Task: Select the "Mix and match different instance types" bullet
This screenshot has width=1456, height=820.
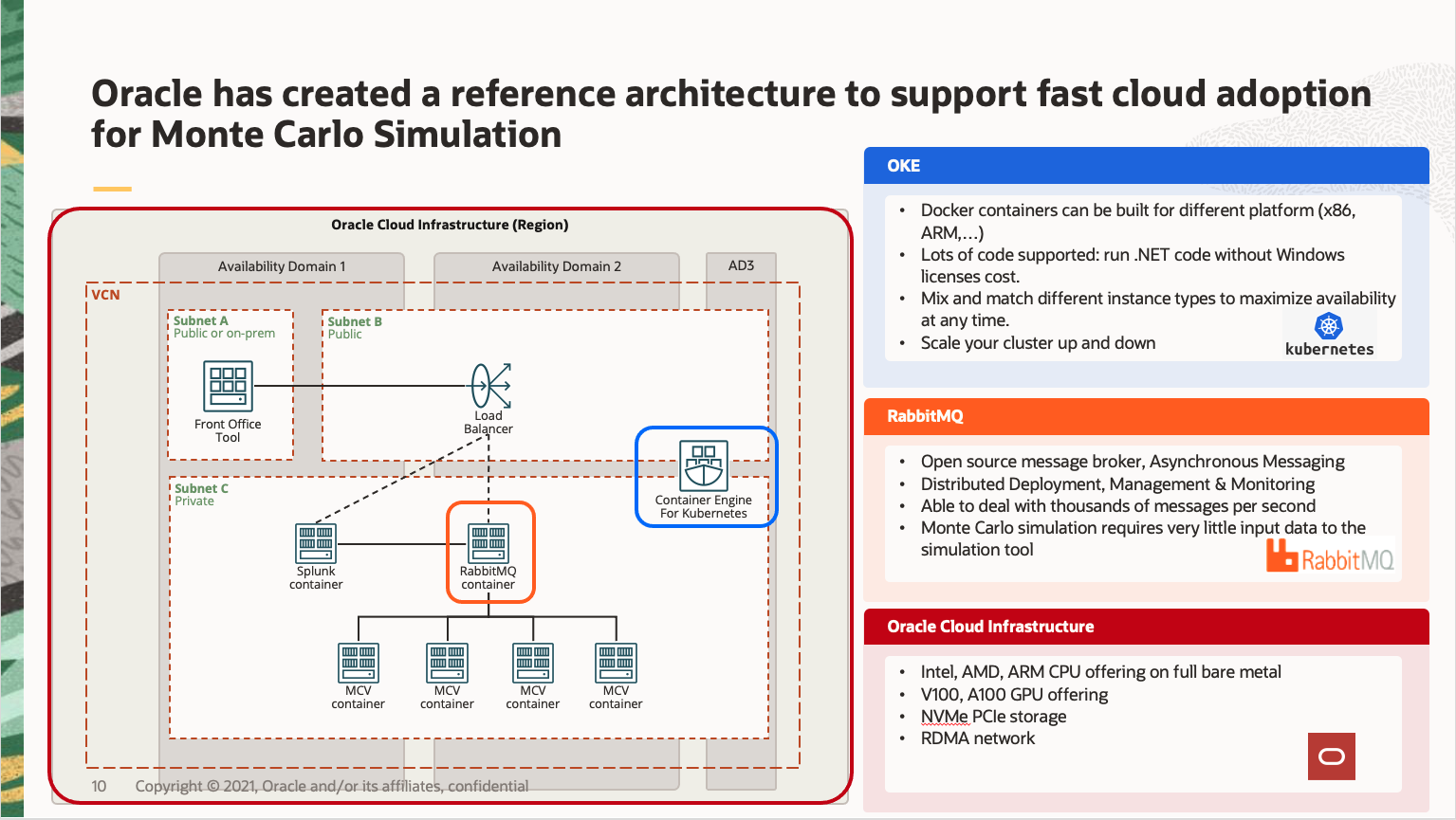Action: tap(1158, 310)
